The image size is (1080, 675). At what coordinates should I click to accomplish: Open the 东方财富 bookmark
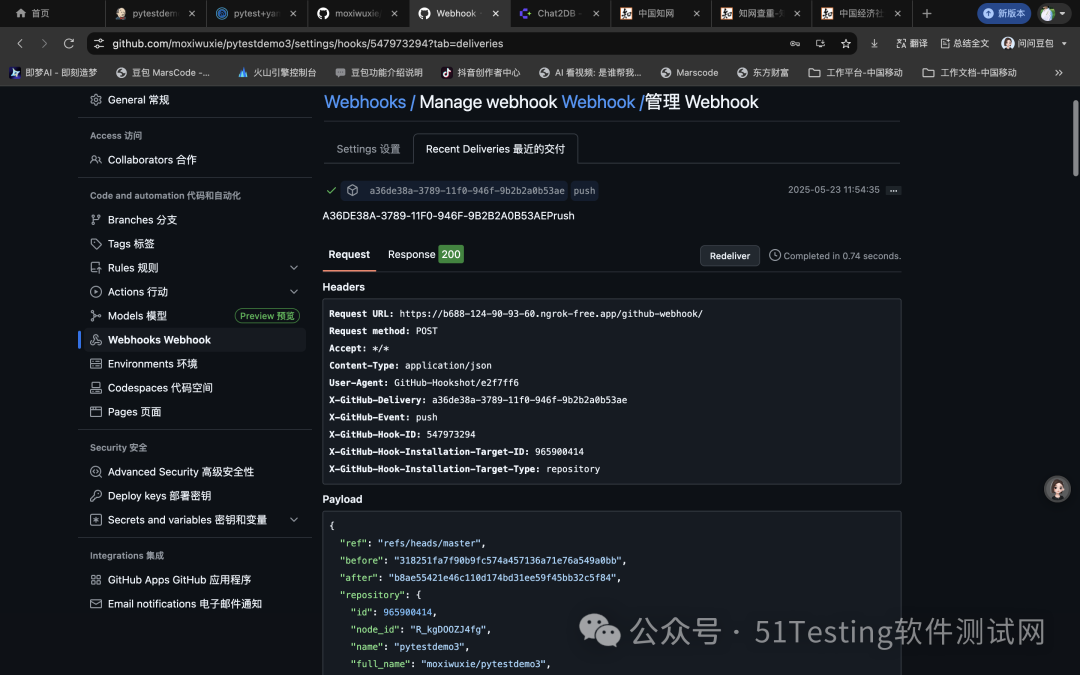[762, 72]
